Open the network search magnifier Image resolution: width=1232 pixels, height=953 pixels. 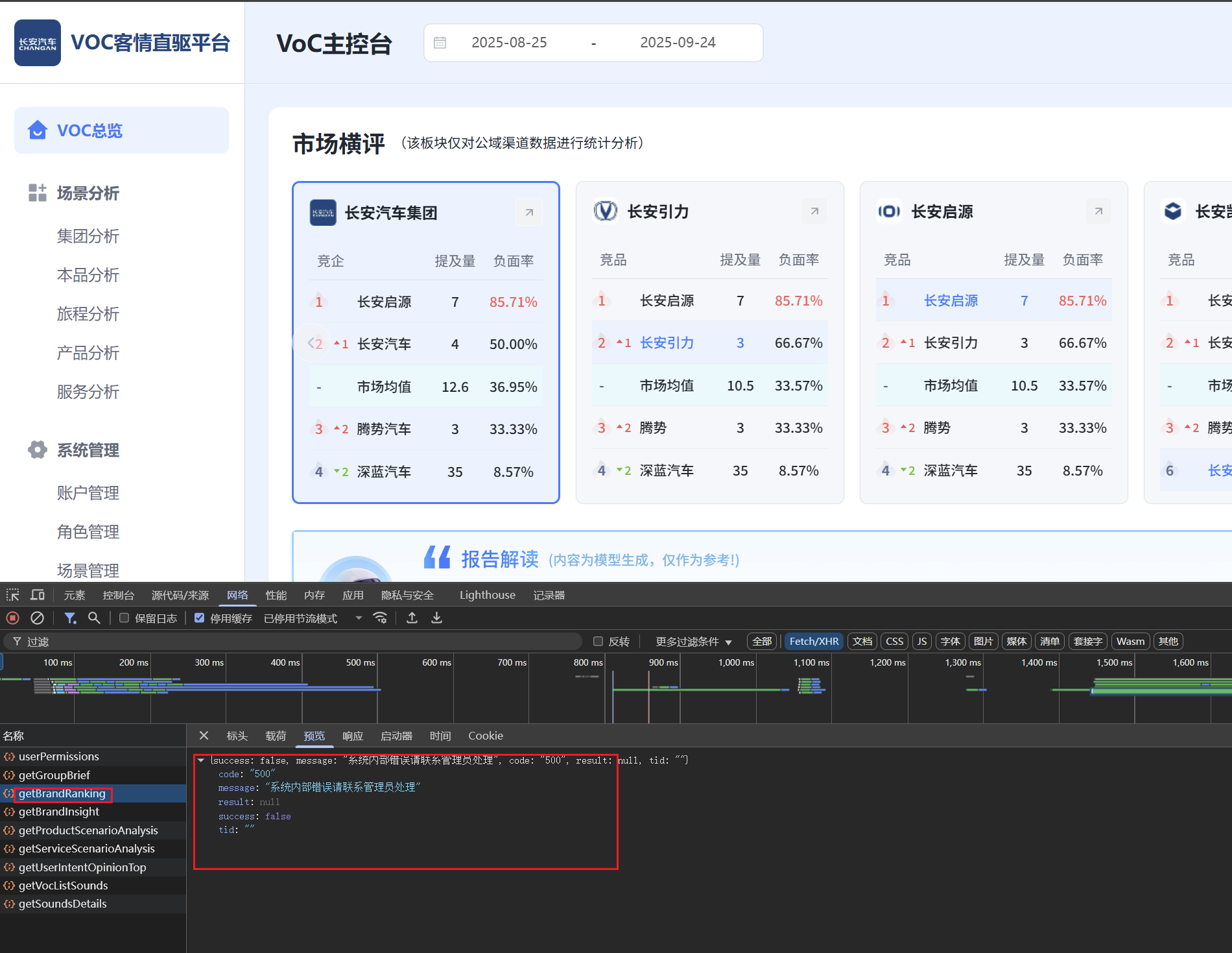coord(94,618)
